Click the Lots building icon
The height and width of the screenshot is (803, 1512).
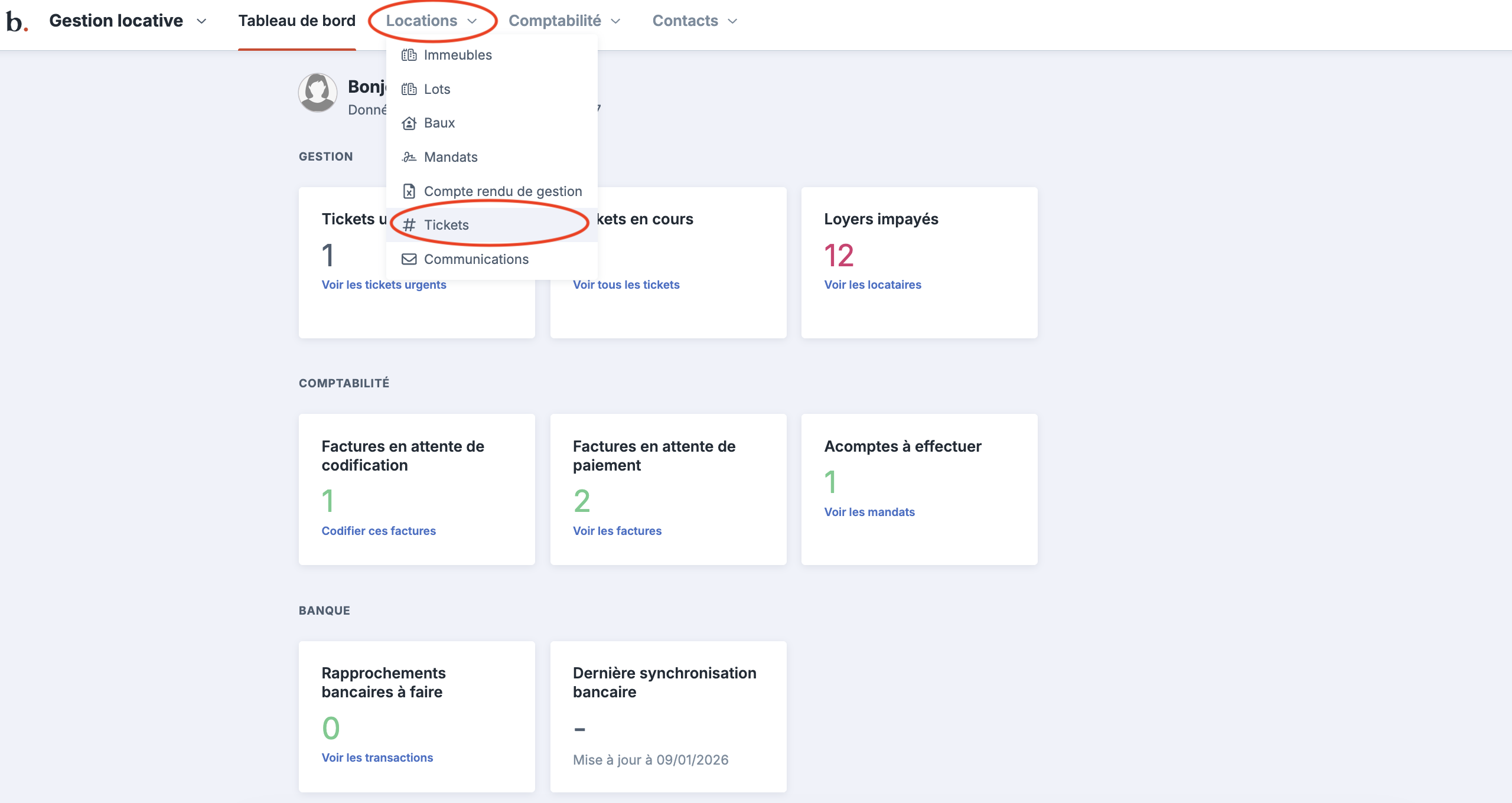[409, 89]
